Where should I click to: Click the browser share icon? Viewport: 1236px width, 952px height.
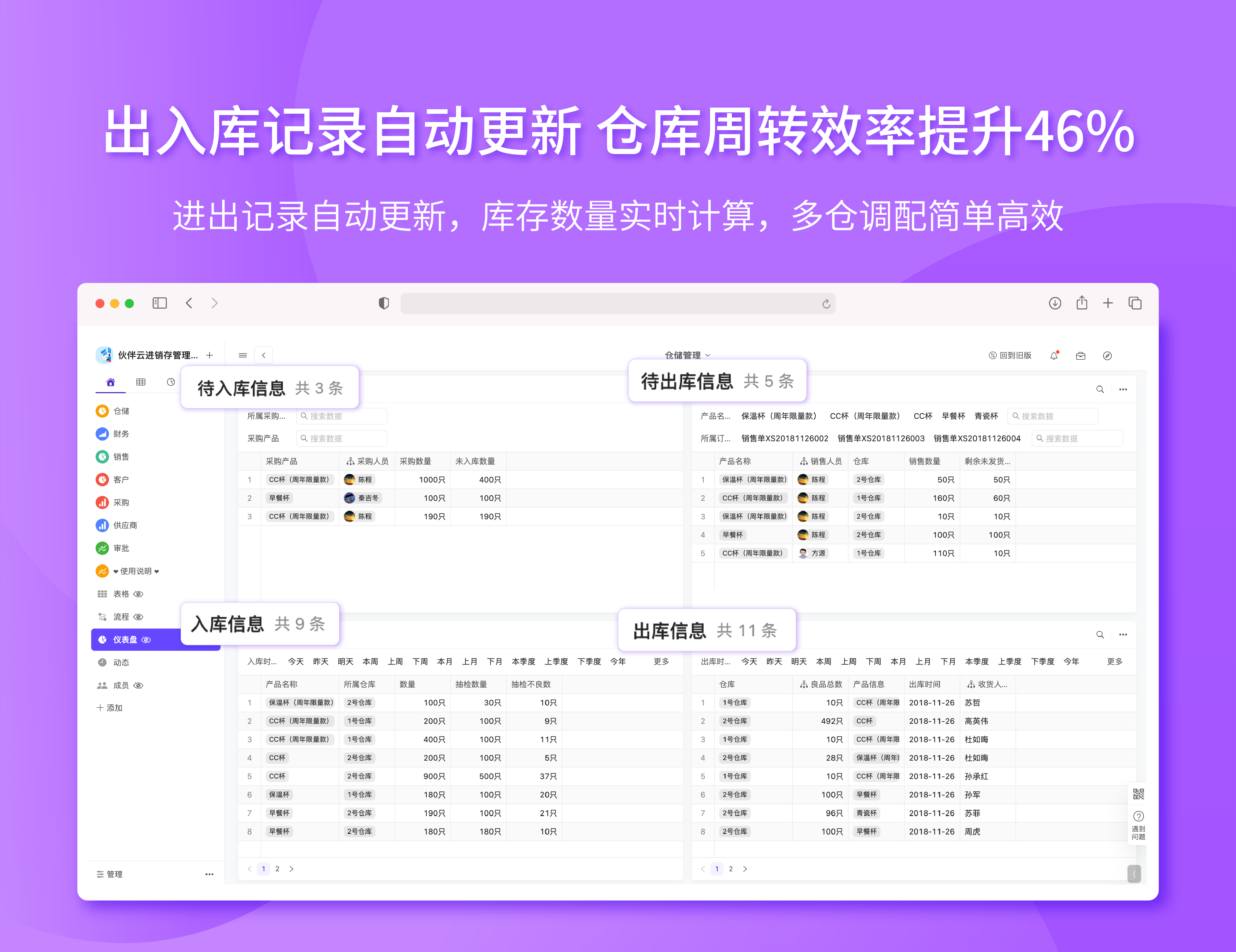pyautogui.click(x=1082, y=303)
